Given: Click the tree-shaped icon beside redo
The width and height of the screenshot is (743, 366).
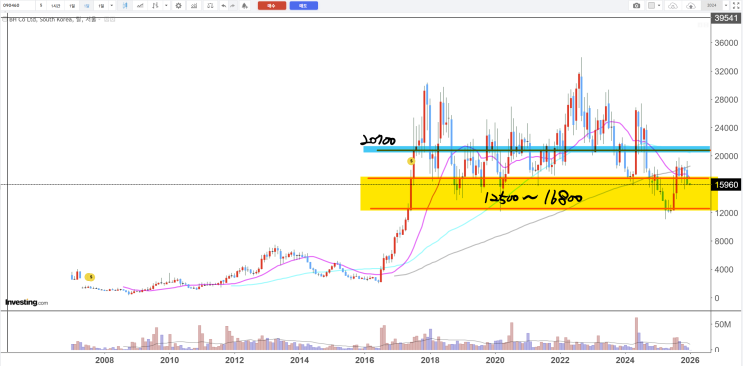Looking at the screenshot, I should pos(245,5).
